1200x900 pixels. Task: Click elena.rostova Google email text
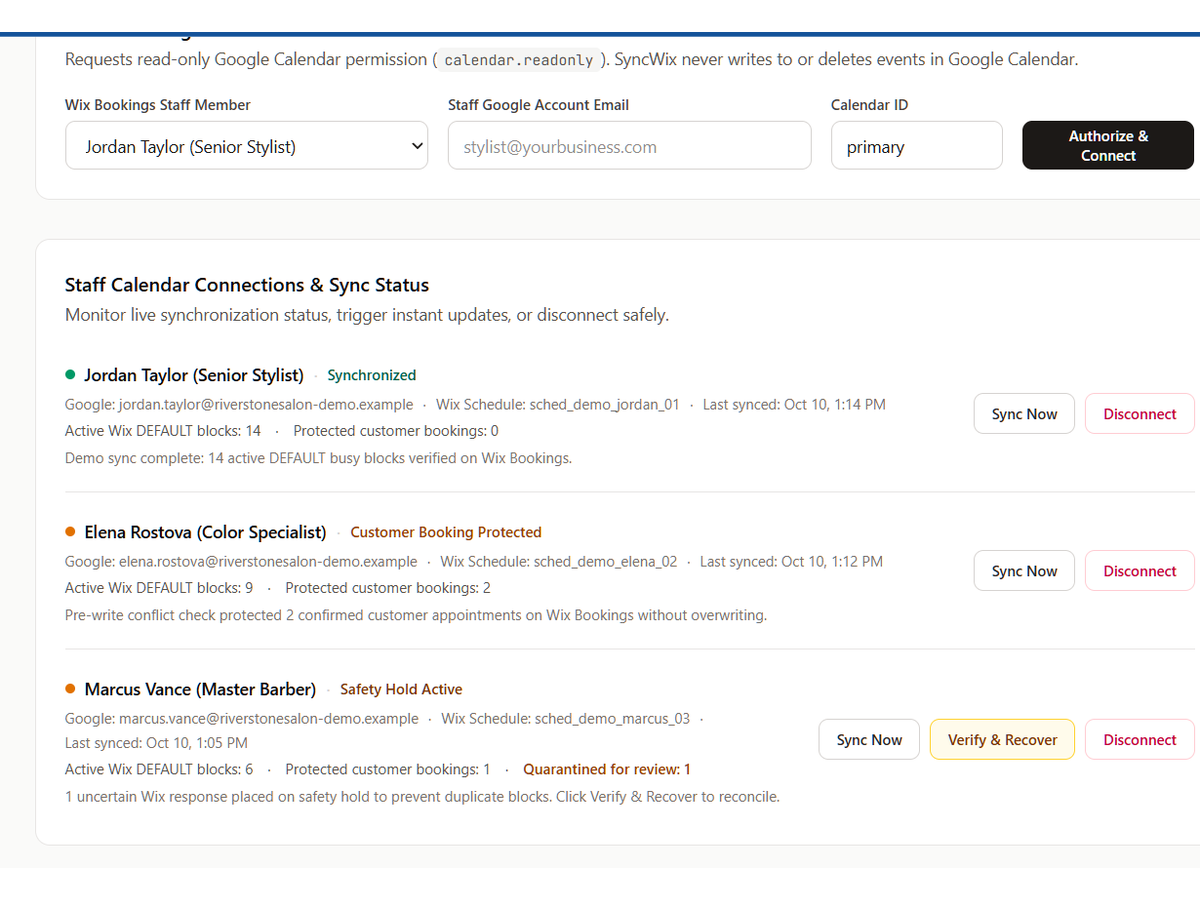point(241,562)
